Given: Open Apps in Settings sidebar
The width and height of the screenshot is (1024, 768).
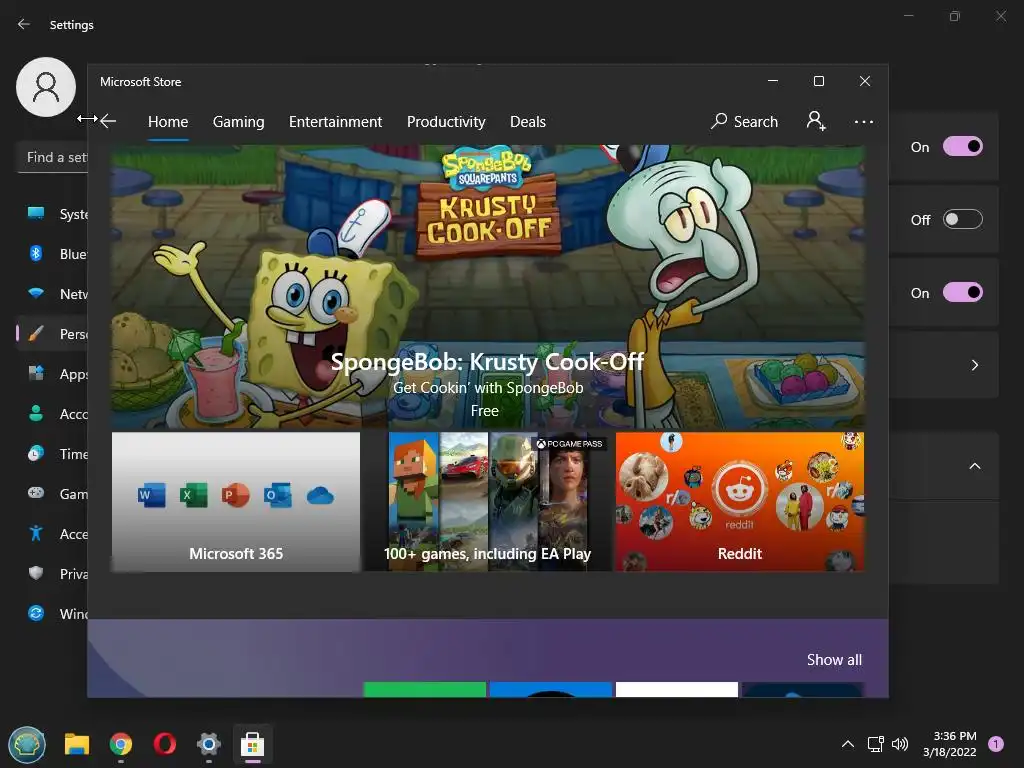Looking at the screenshot, I should click(x=52, y=374).
